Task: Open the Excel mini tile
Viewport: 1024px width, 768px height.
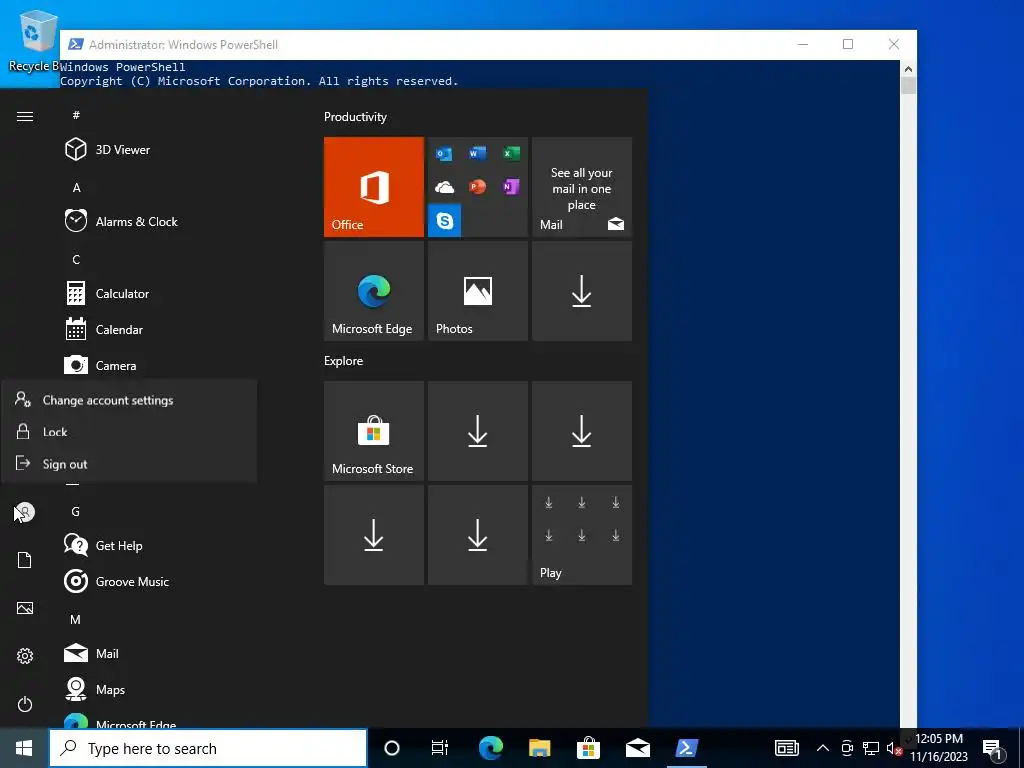Action: 511,154
